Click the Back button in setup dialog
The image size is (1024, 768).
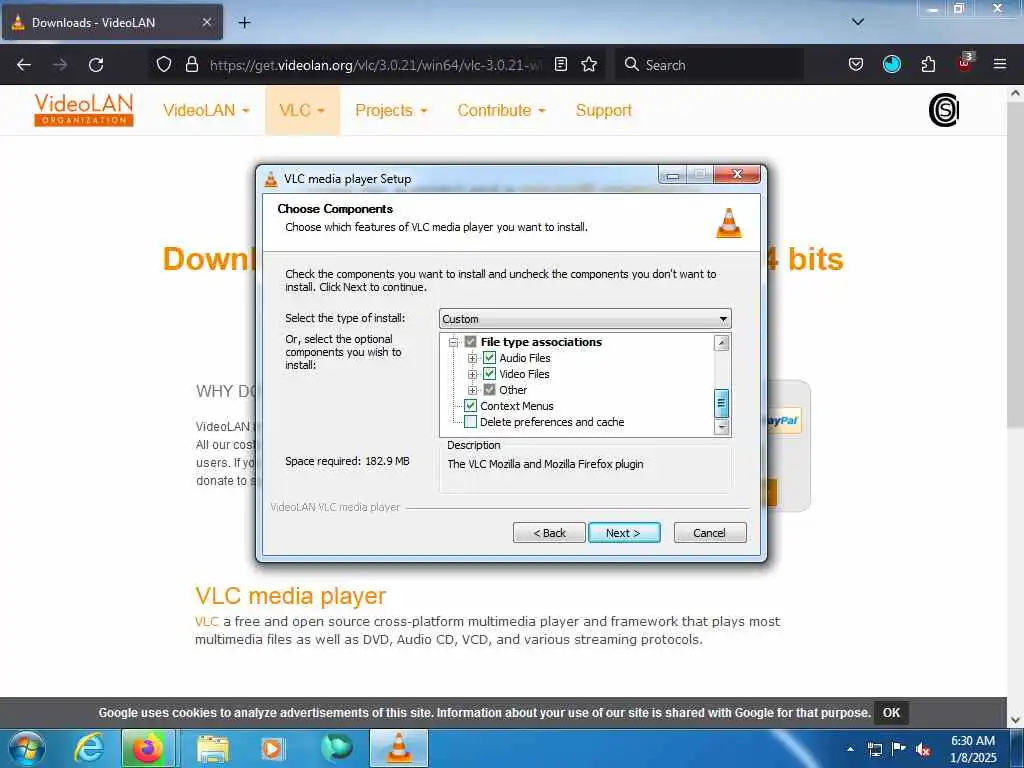coord(549,533)
